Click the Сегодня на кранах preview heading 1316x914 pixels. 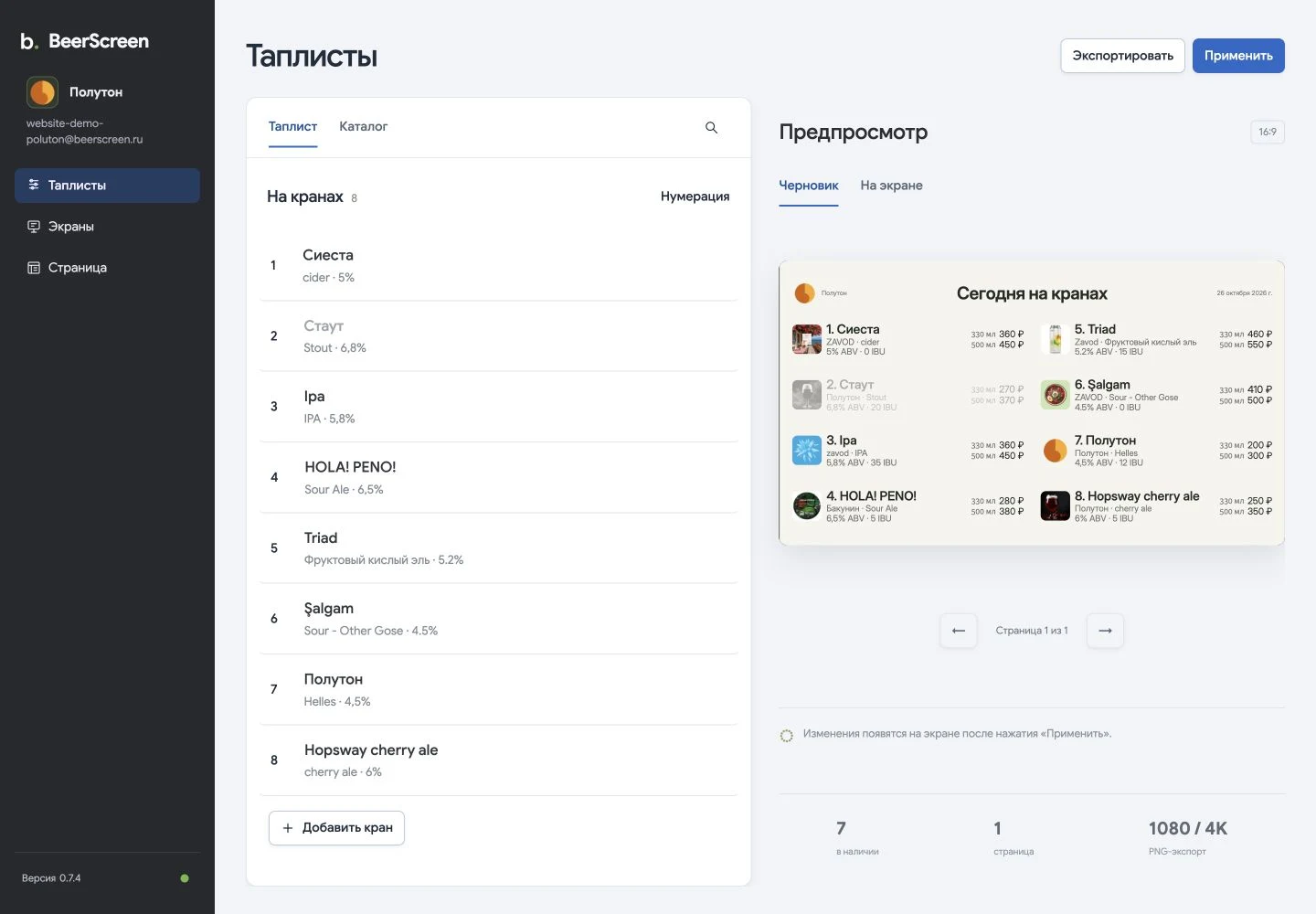click(1032, 293)
